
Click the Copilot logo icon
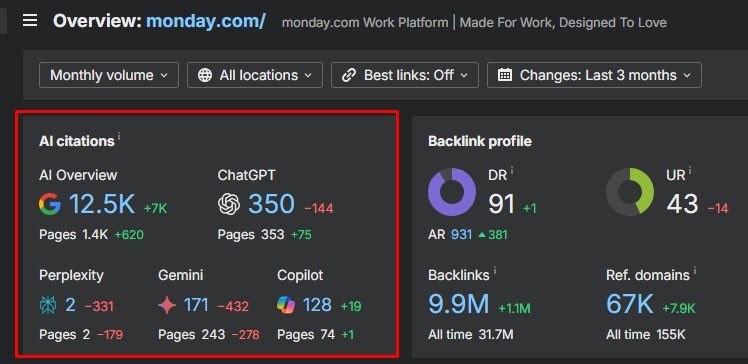[286, 305]
